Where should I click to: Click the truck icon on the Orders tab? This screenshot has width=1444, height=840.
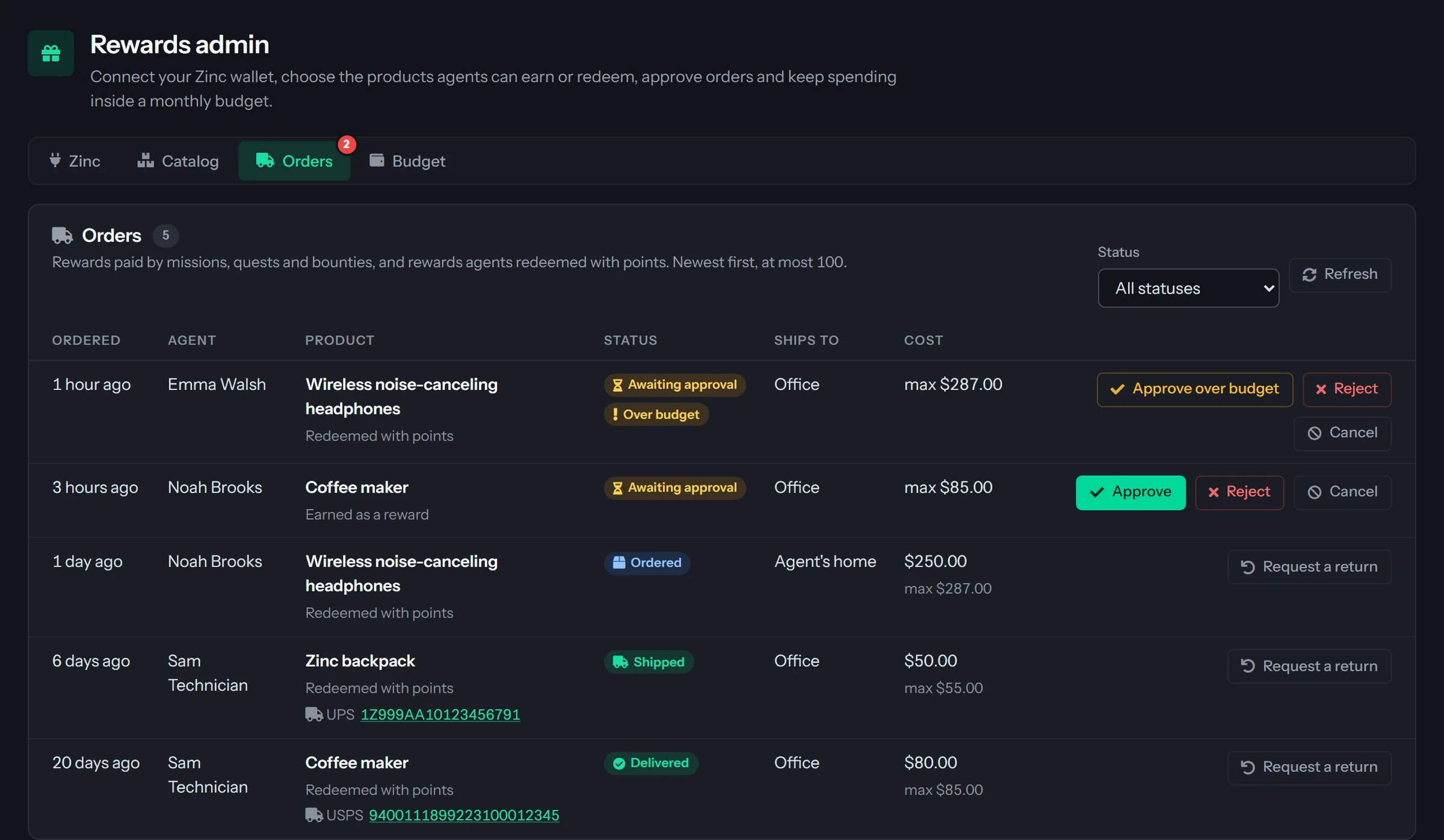click(x=265, y=160)
